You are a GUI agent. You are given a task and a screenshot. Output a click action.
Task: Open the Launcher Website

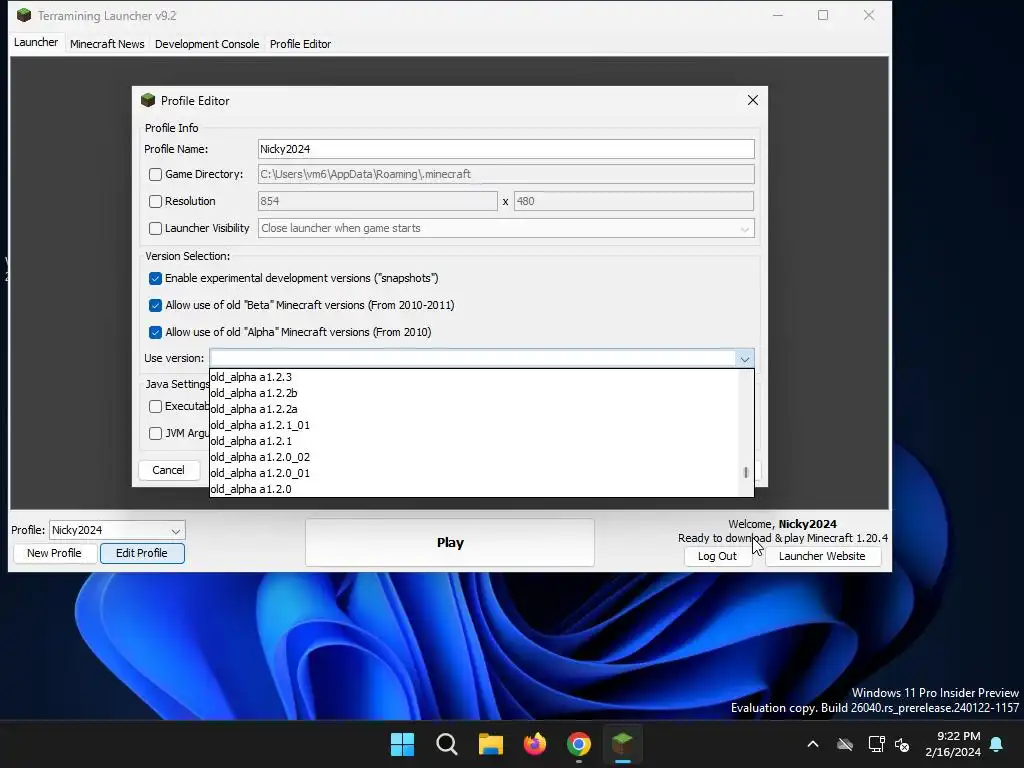point(822,556)
